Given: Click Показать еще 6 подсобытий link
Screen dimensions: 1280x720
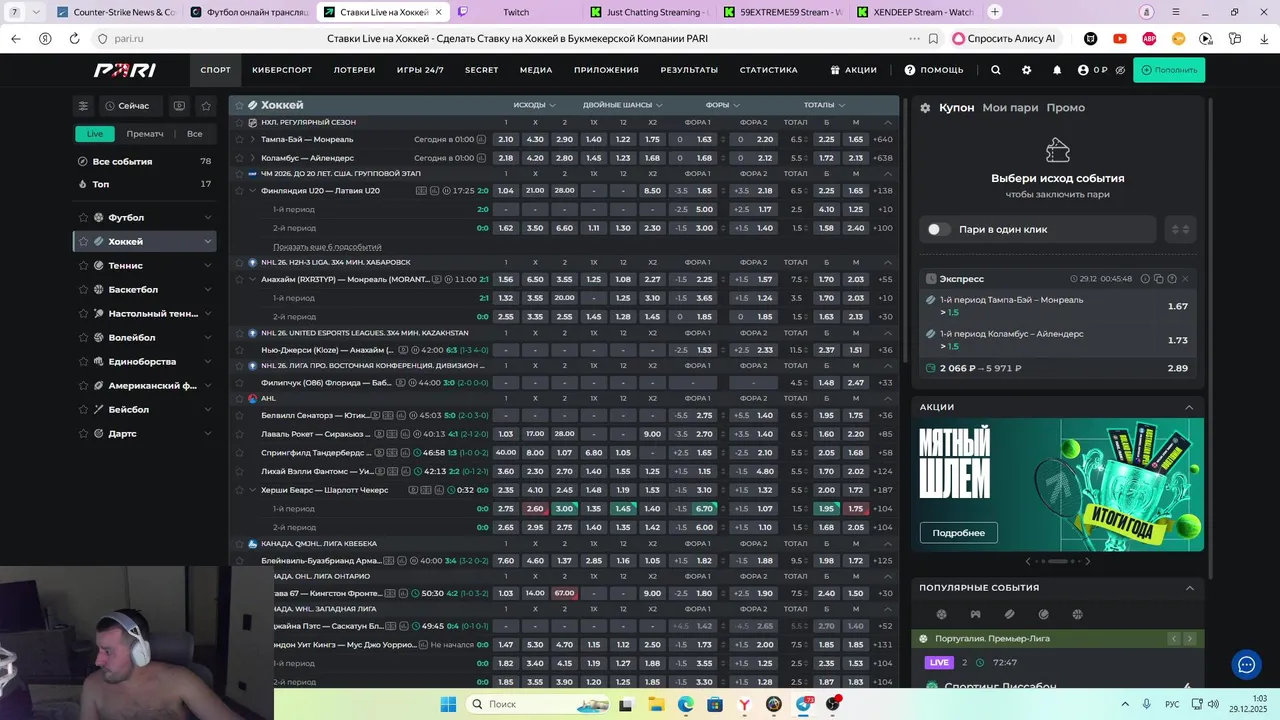Looking at the screenshot, I should [327, 246].
